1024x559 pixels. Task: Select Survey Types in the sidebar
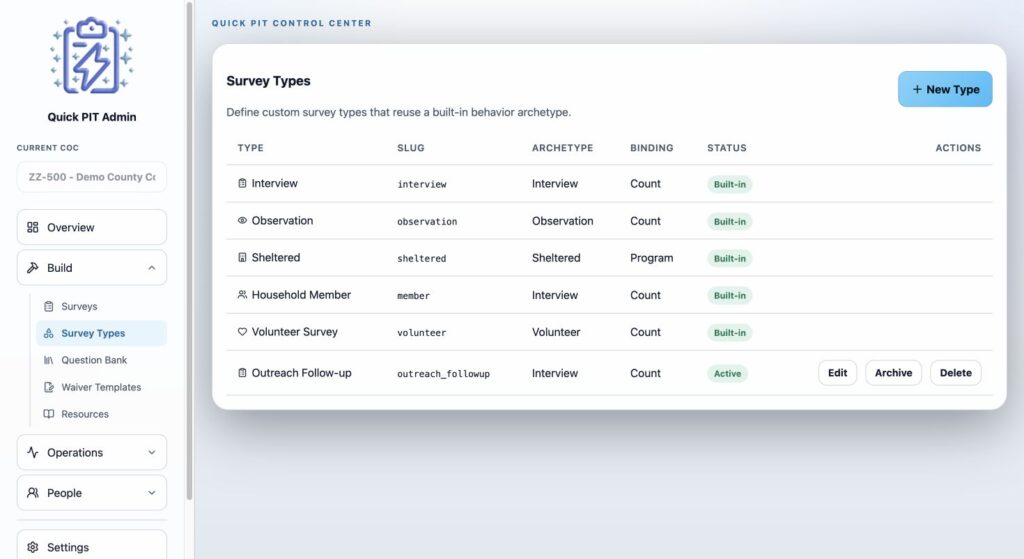(101, 333)
